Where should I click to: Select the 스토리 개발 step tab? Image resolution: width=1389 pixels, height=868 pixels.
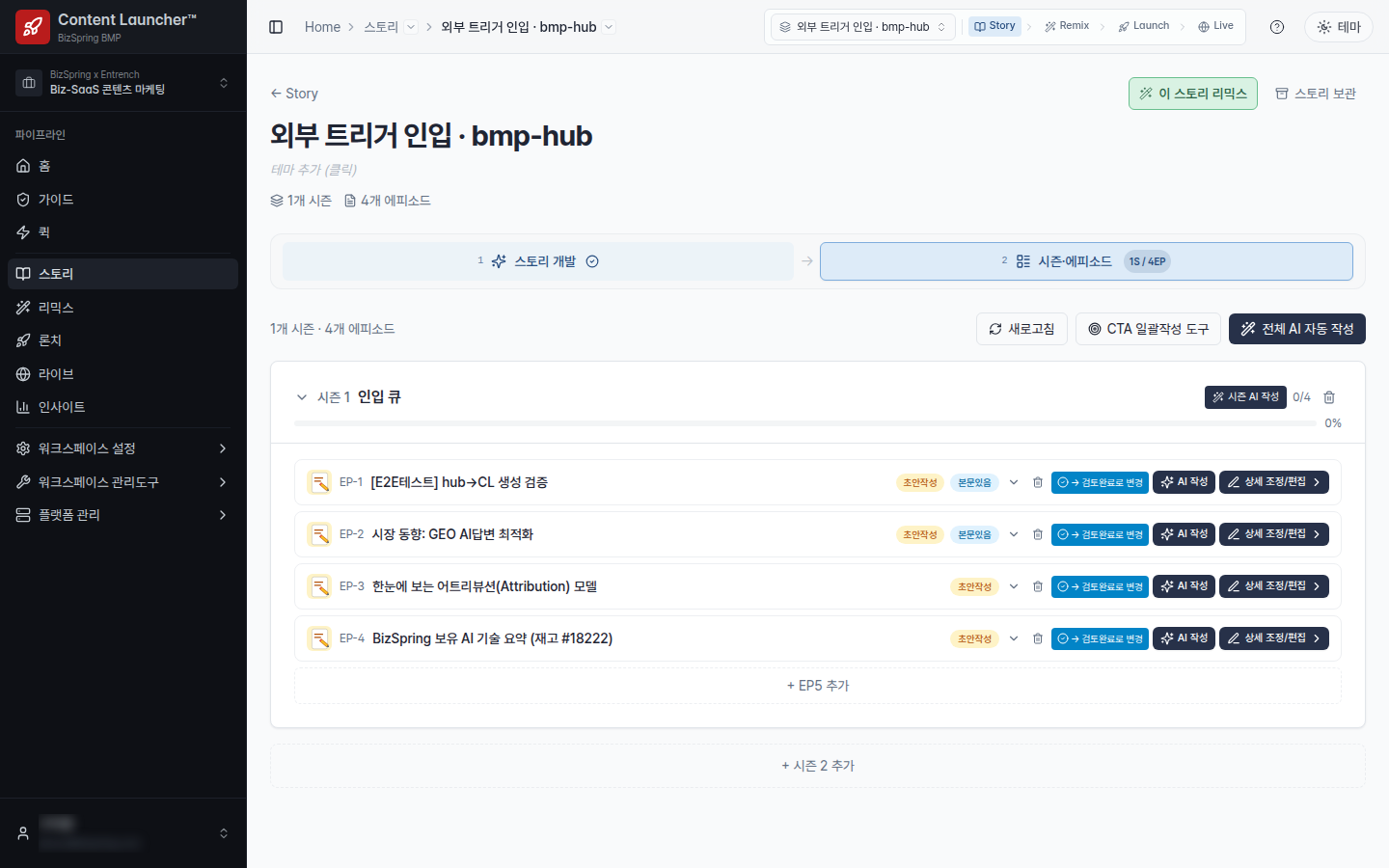coord(538,261)
